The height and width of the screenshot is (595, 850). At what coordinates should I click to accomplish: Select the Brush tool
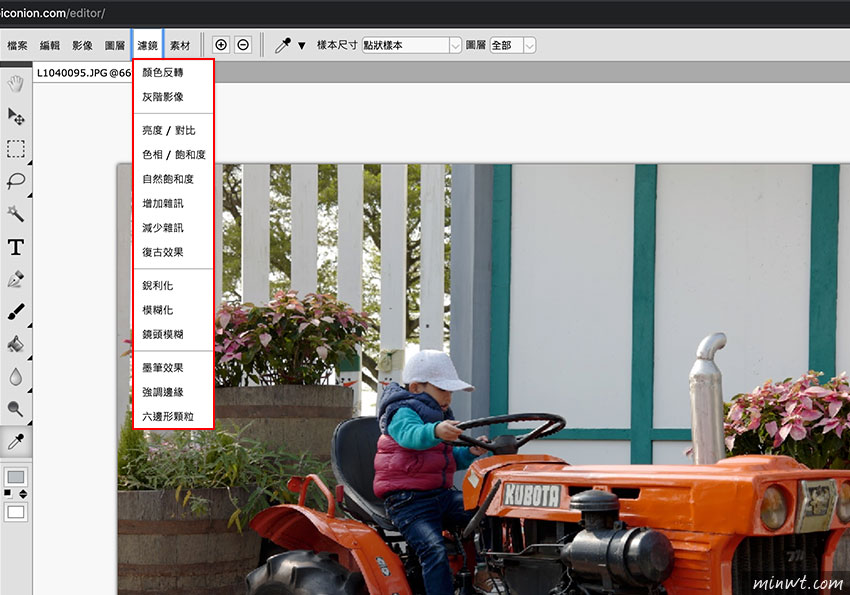(x=16, y=312)
